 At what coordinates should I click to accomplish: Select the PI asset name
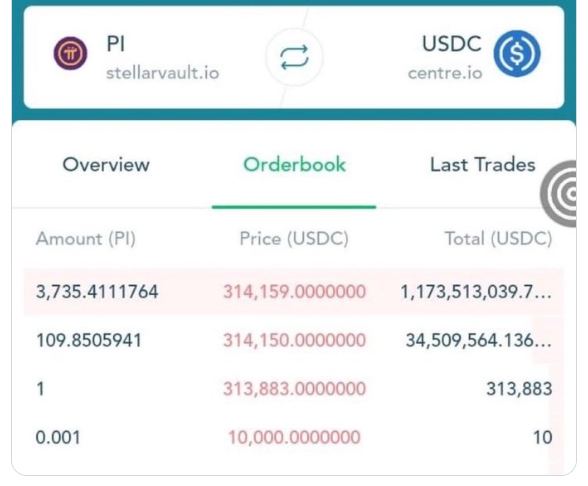tap(116, 44)
